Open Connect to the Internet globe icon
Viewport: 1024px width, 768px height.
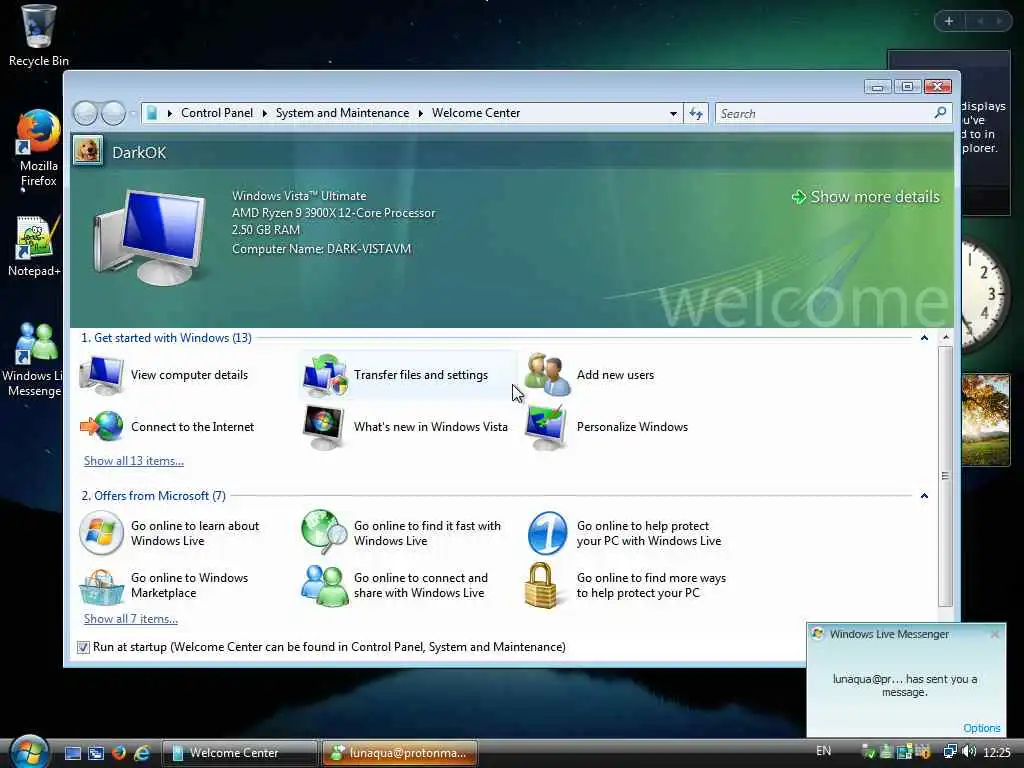click(102, 426)
